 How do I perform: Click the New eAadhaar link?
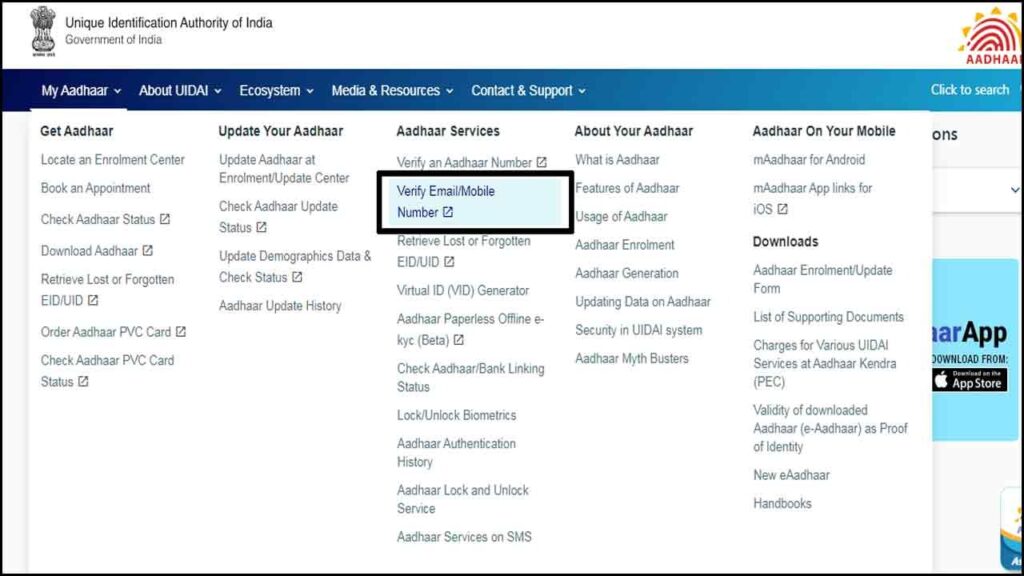click(x=791, y=475)
